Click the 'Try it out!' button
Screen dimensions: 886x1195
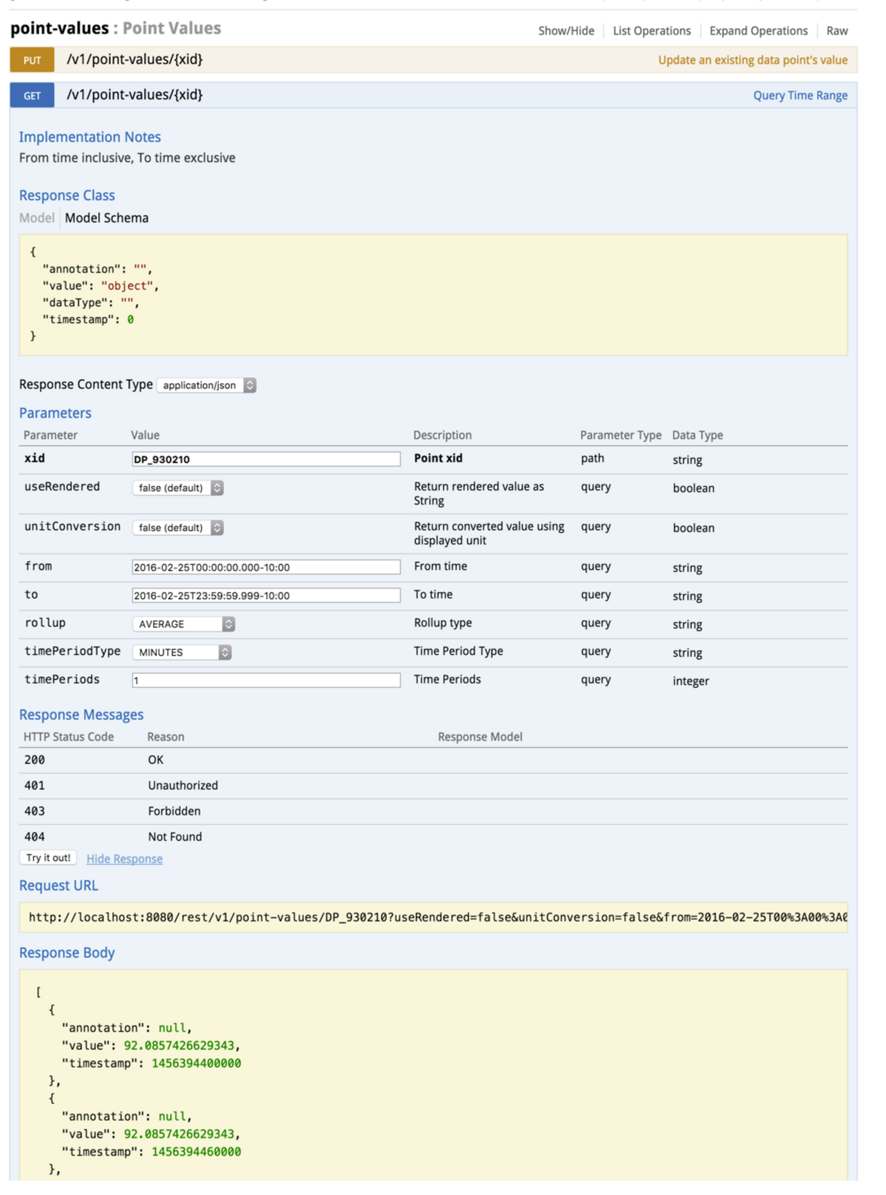tap(48, 858)
